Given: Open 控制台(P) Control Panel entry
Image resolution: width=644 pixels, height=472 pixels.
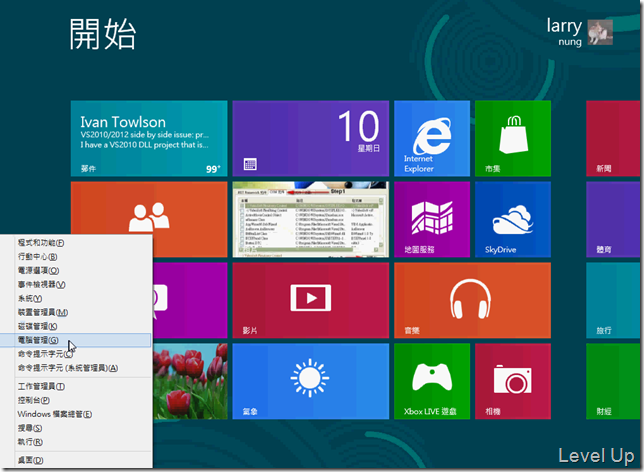Looking at the screenshot, I should (76, 400).
